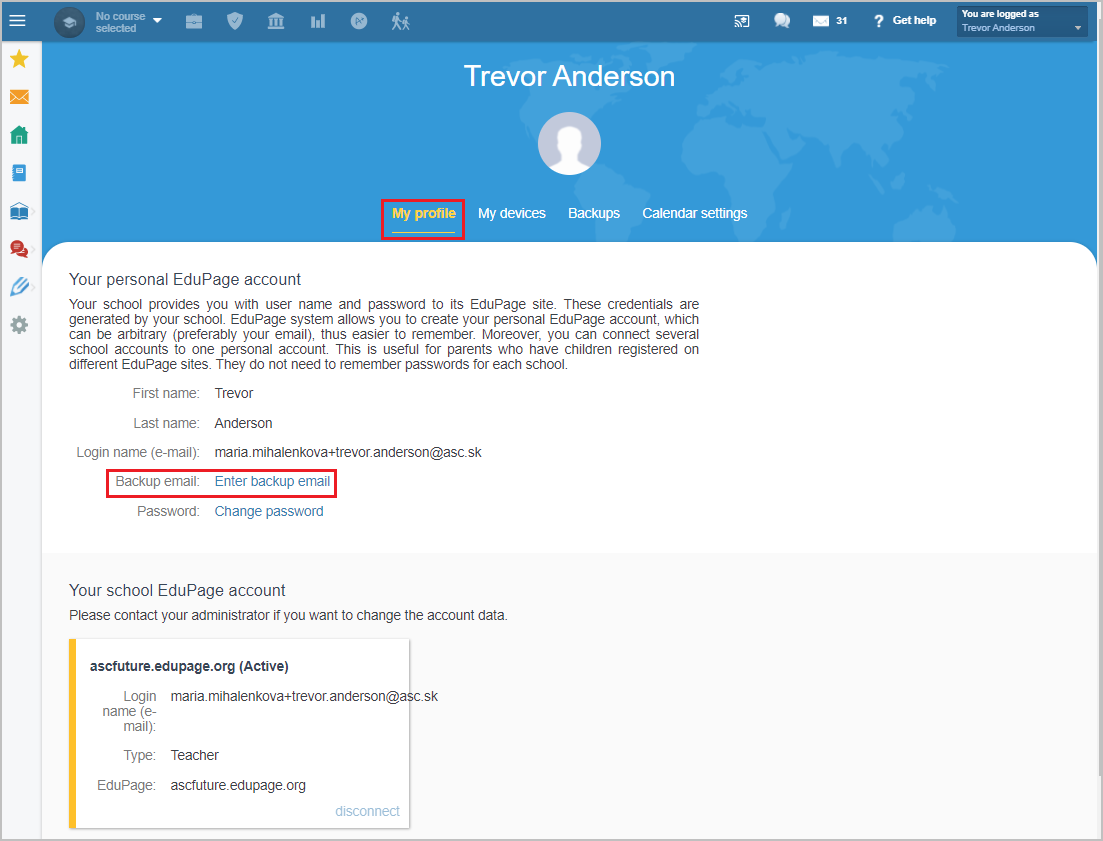Open the orange envelope sidebar icon

click(x=19, y=97)
